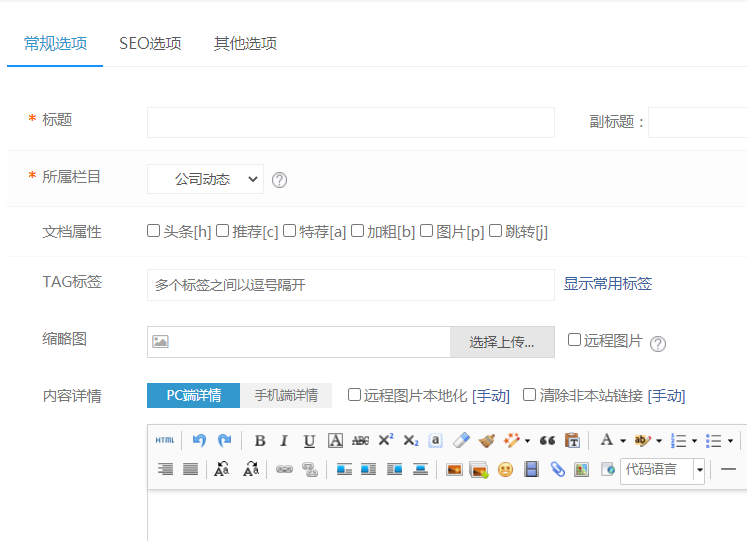
Task: Apply italic formatting in editor
Action: pyautogui.click(x=284, y=440)
